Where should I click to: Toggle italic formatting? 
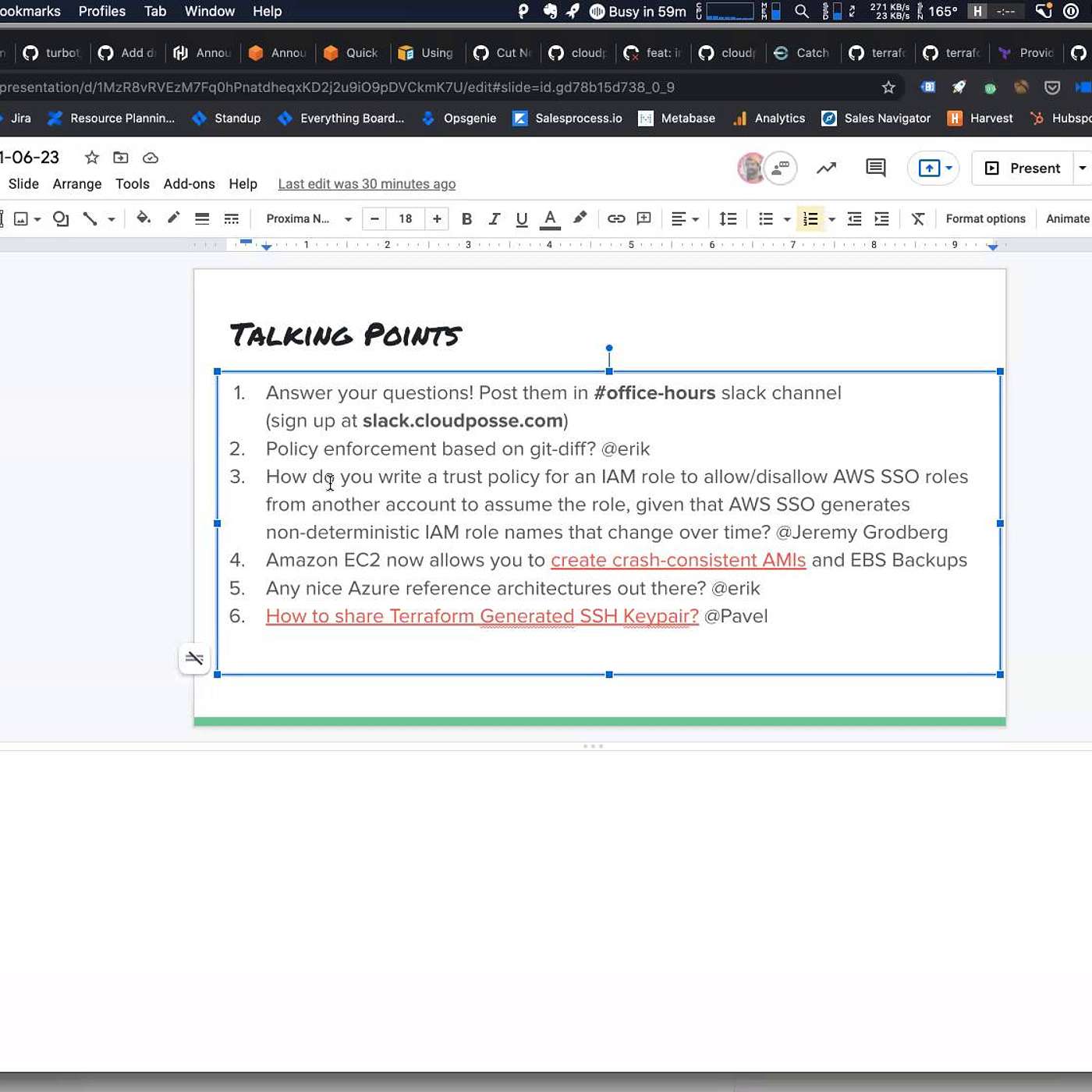pos(494,218)
